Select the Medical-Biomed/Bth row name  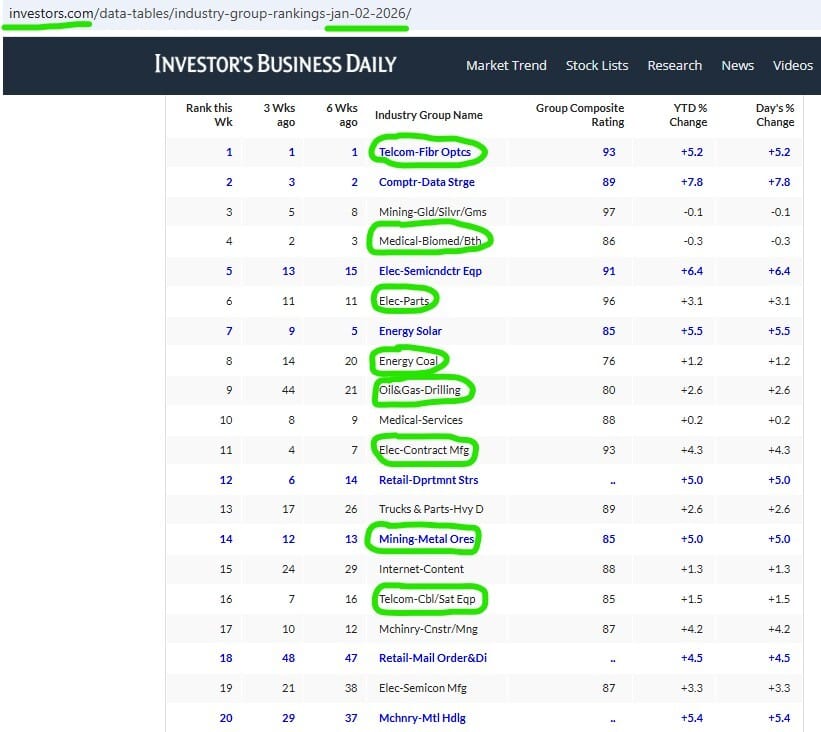pos(430,241)
